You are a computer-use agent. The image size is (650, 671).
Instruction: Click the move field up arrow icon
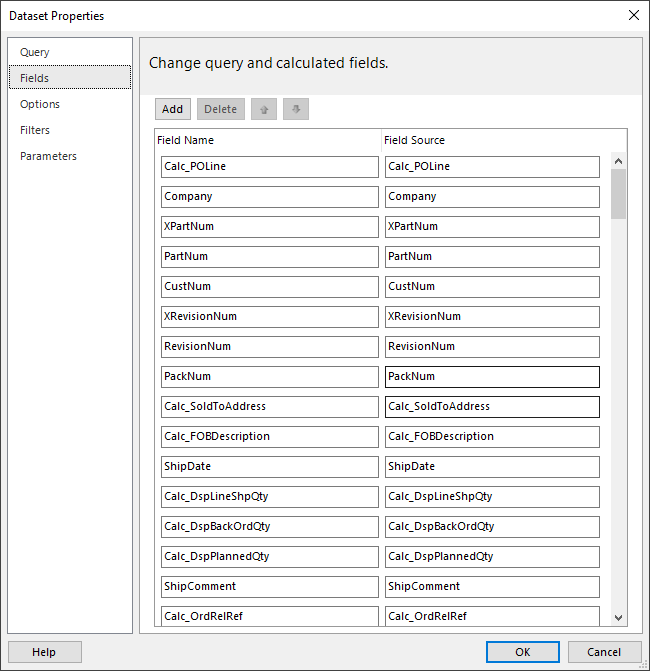(264, 109)
